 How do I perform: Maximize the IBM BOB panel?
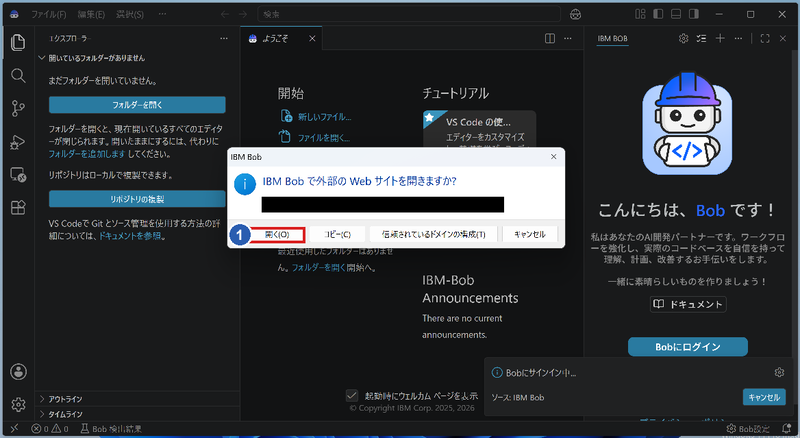765,38
